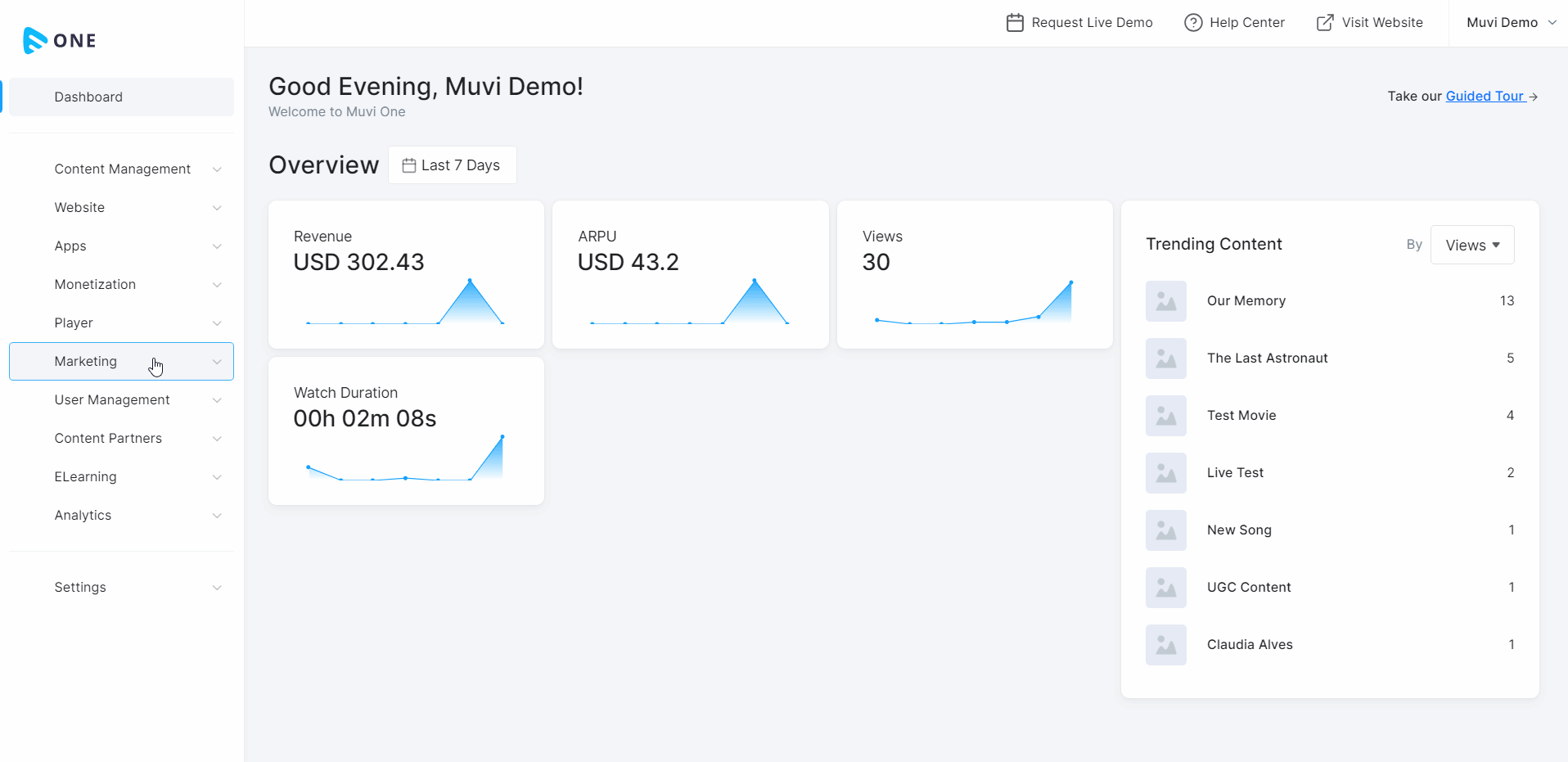1568x762 pixels.
Task: Expand the Content Management chevron
Action: pos(217,169)
